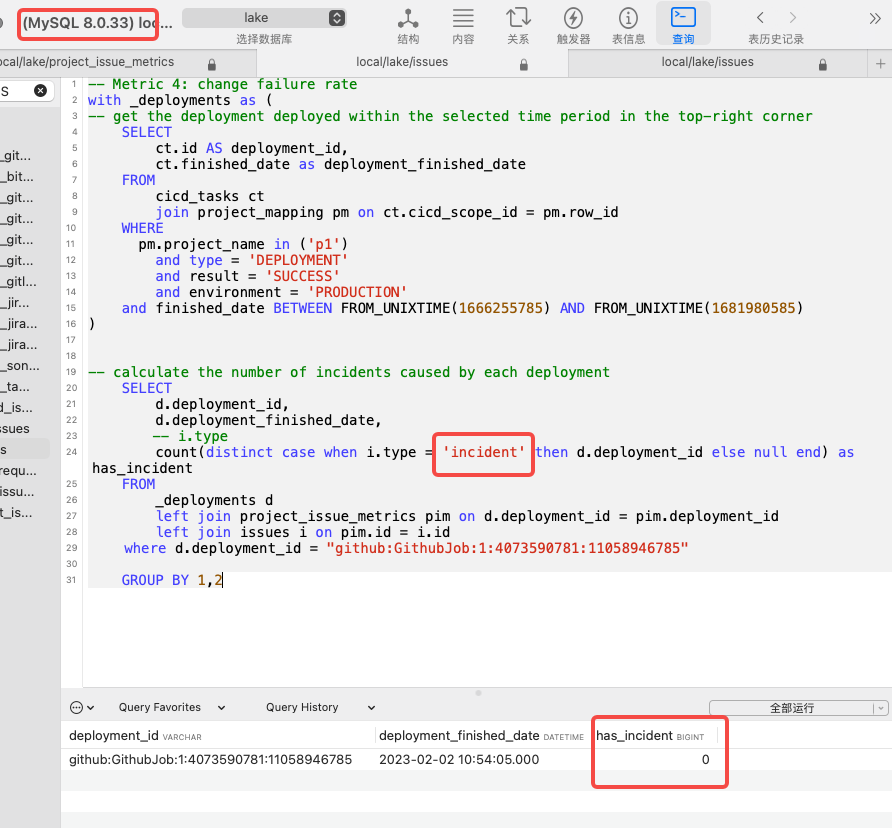Click lock icon on rightmost issues tab

coord(823,65)
